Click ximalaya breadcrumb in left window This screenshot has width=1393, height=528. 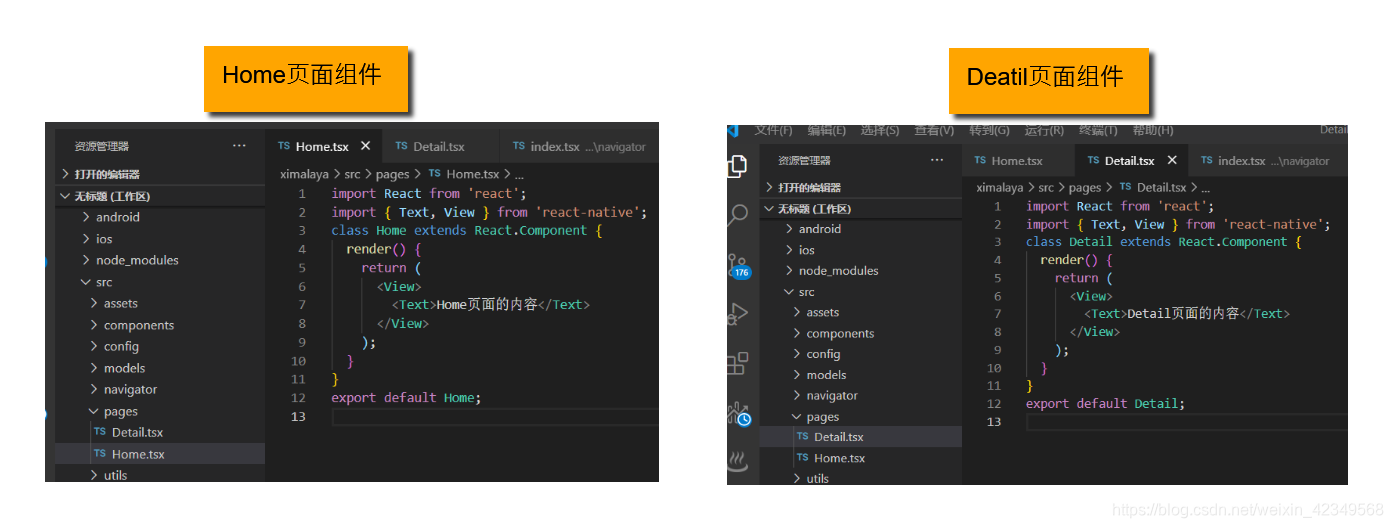pyautogui.click(x=304, y=174)
